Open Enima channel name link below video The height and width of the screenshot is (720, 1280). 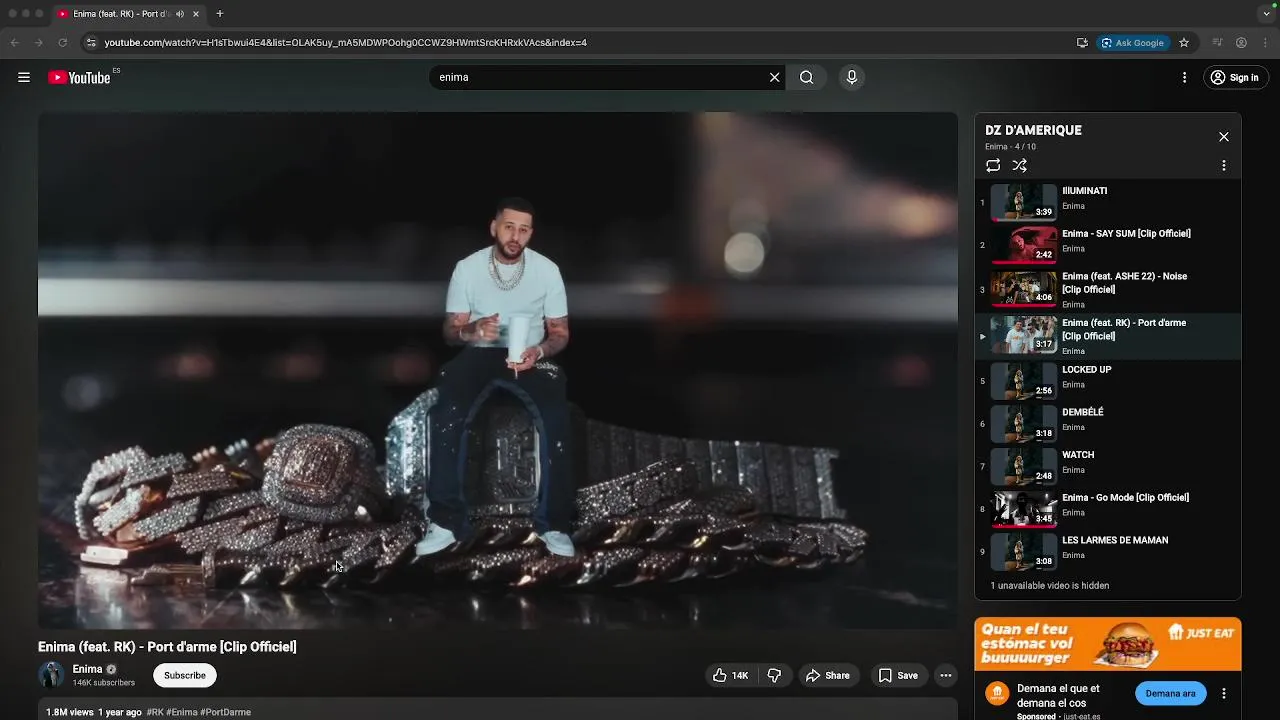tap(87, 669)
